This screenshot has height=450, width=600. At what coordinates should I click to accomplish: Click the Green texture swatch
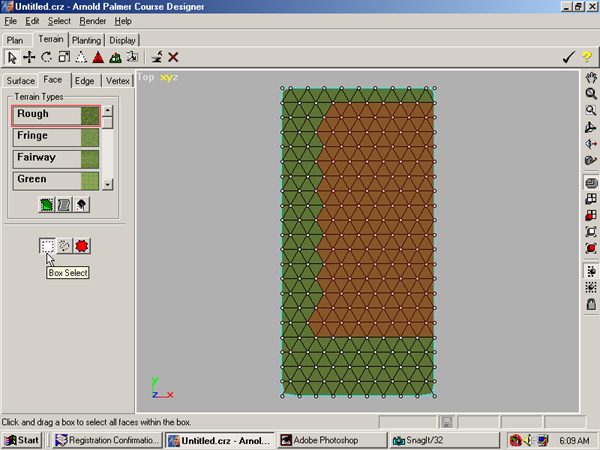pos(90,181)
